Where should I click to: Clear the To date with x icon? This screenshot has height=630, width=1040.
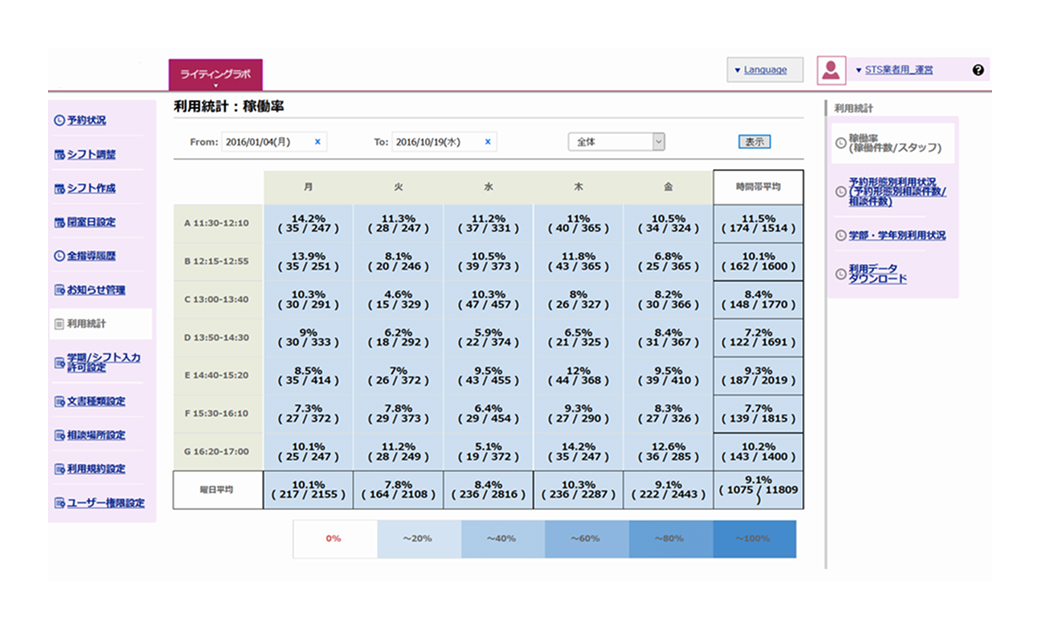488,142
